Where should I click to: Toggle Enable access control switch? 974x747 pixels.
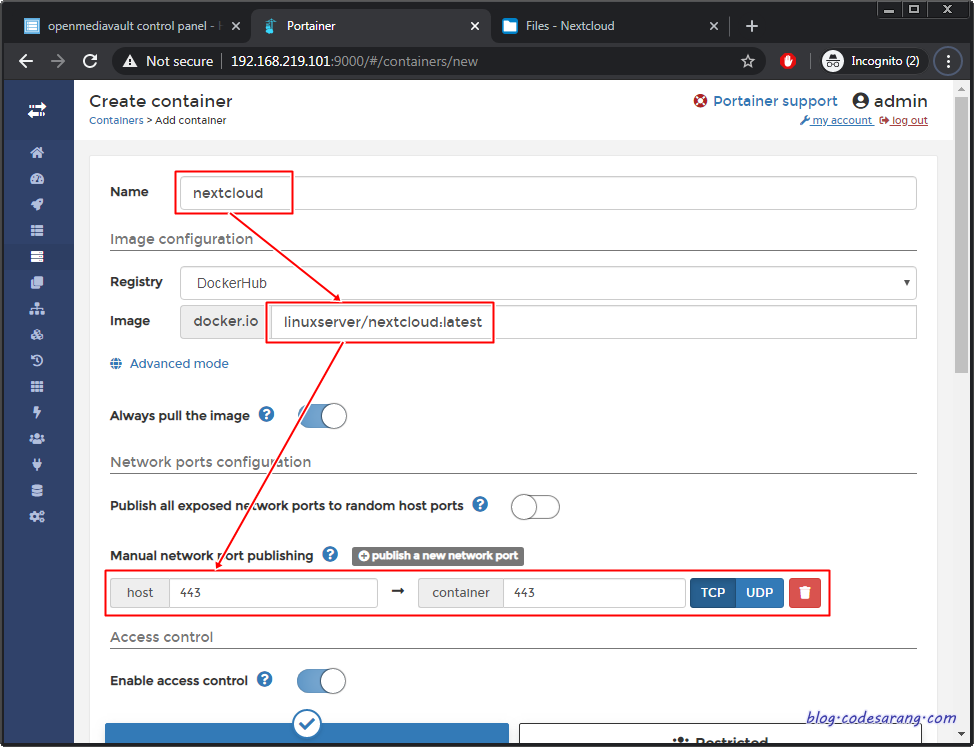[321, 681]
